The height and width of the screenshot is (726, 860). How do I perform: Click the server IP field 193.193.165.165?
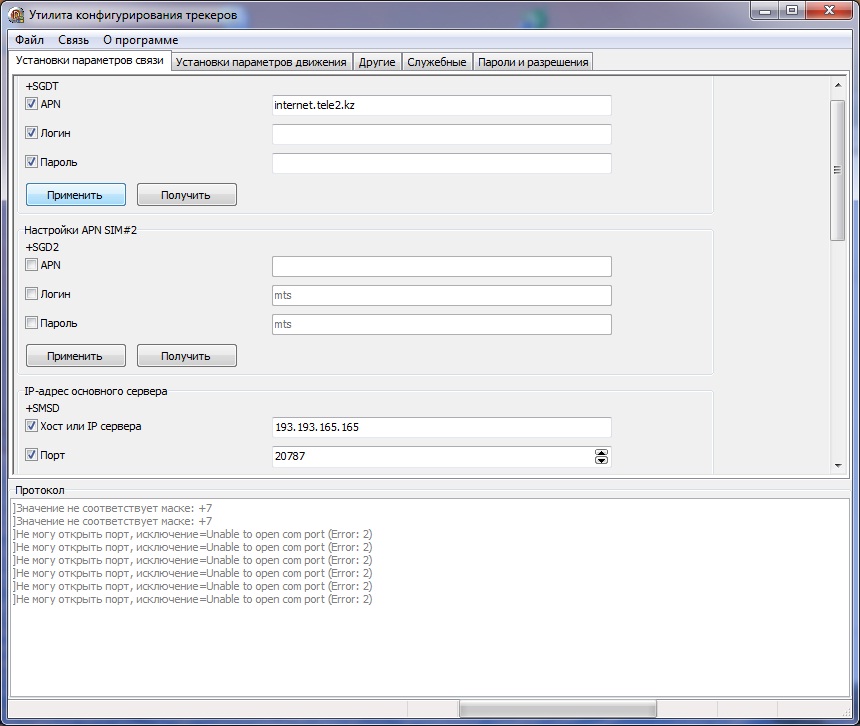(x=440, y=427)
